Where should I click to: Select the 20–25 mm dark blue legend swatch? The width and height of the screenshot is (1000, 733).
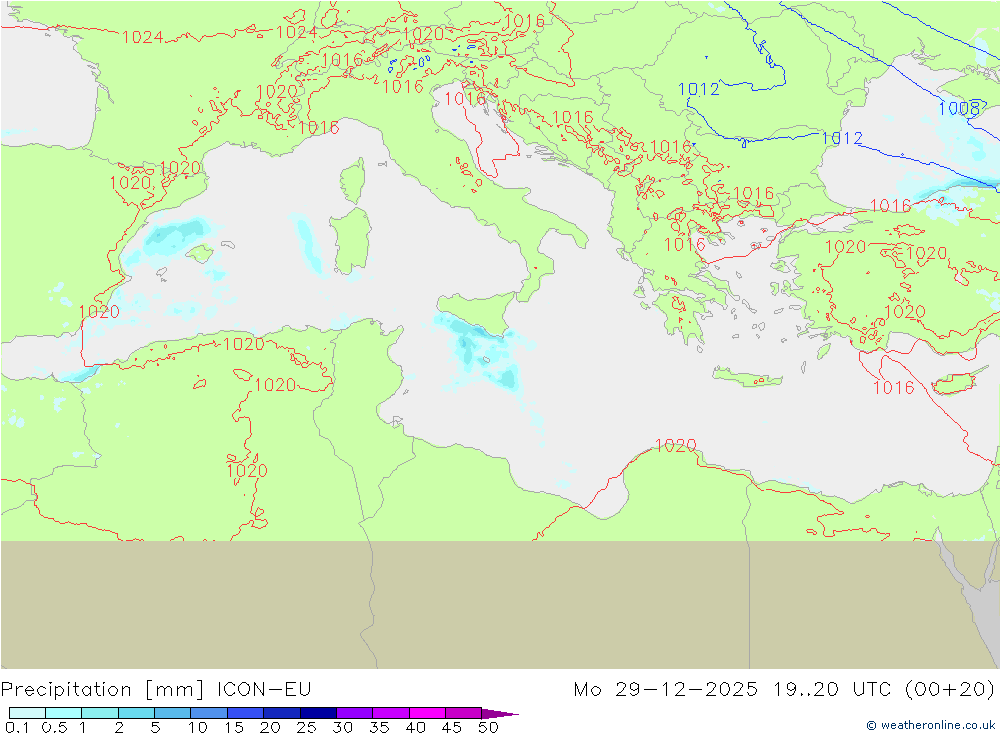pyautogui.click(x=281, y=713)
